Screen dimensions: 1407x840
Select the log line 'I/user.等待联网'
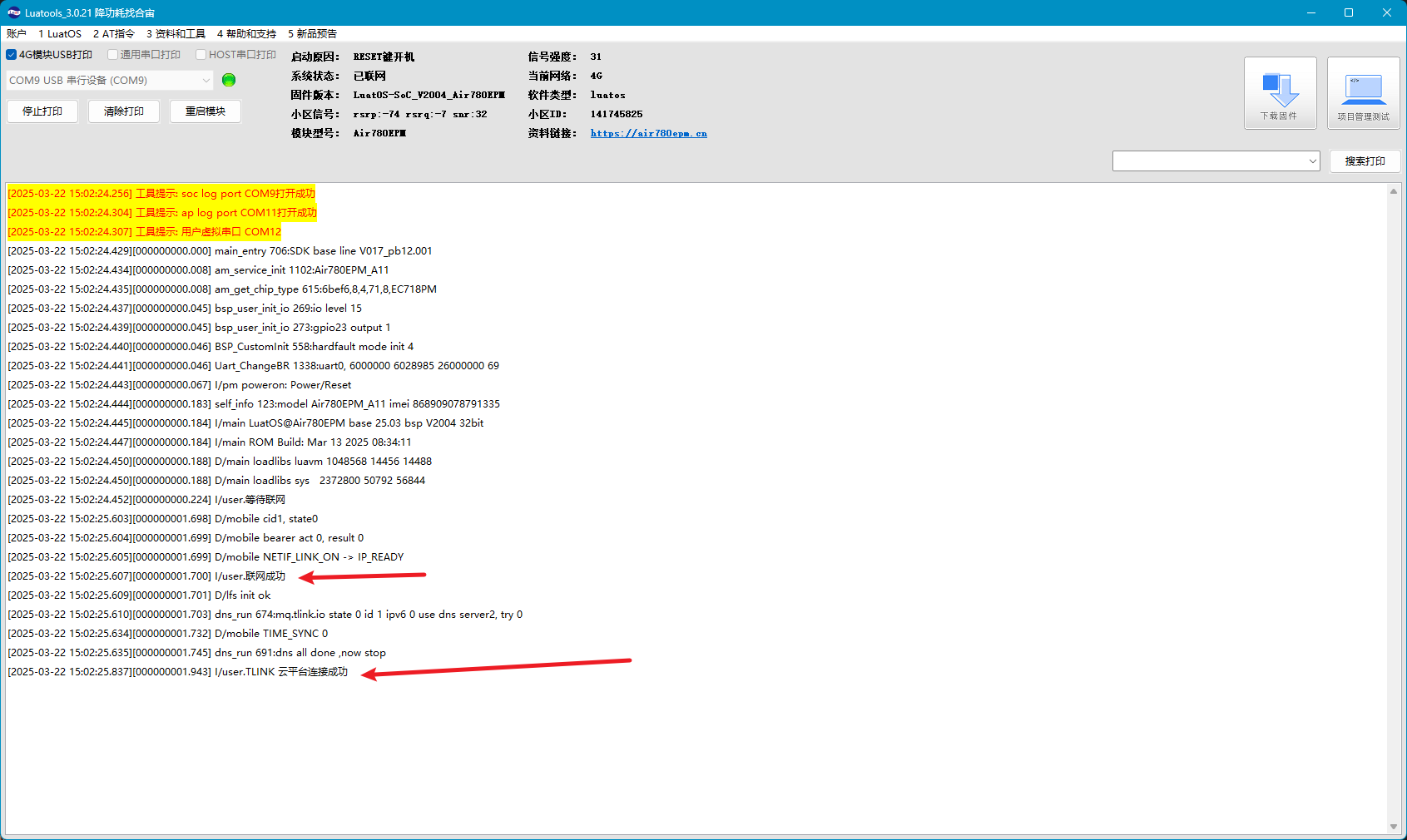pos(146,500)
